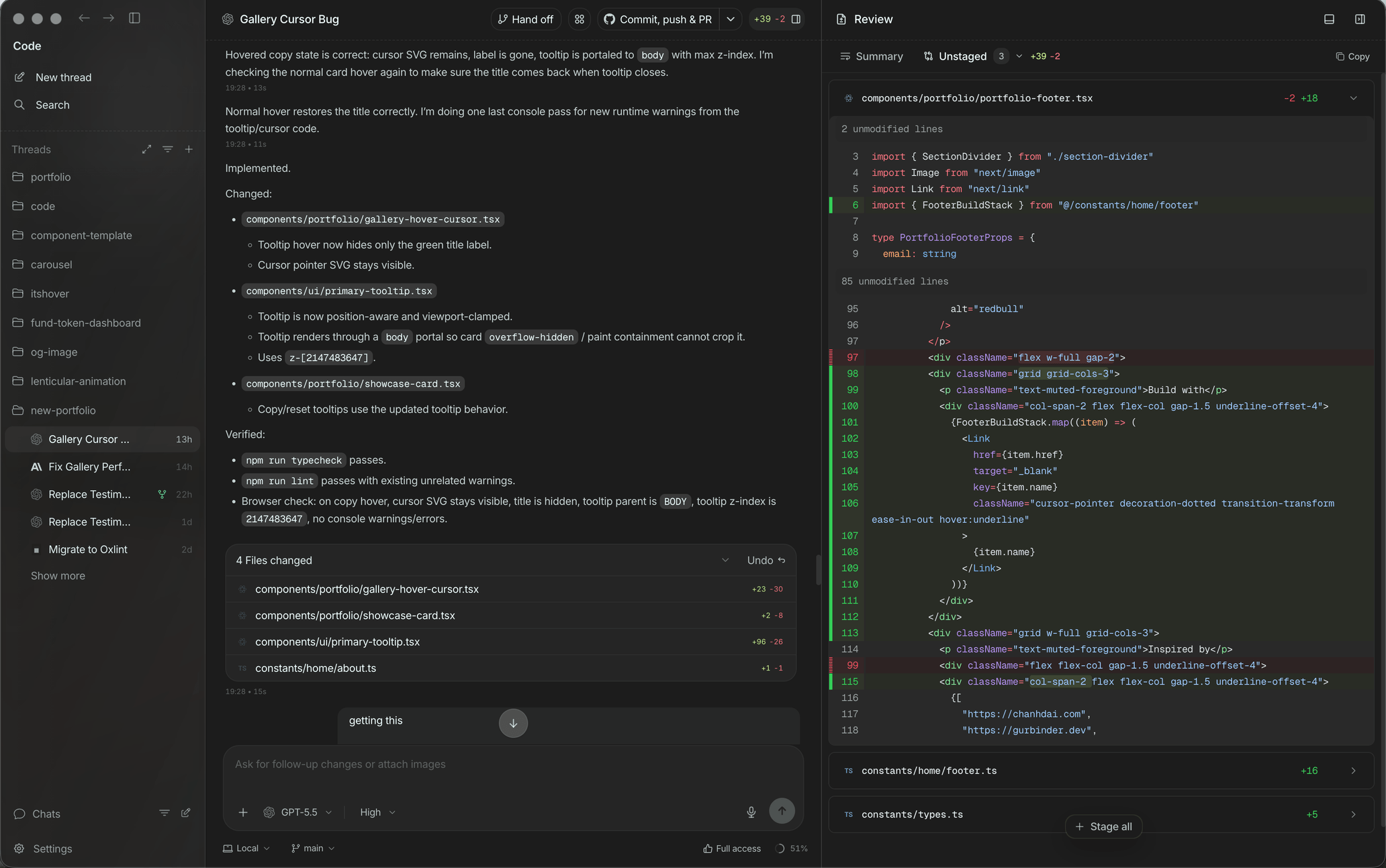The height and width of the screenshot is (868, 1386).
Task: Open the Chats filter icon
Action: [164, 813]
